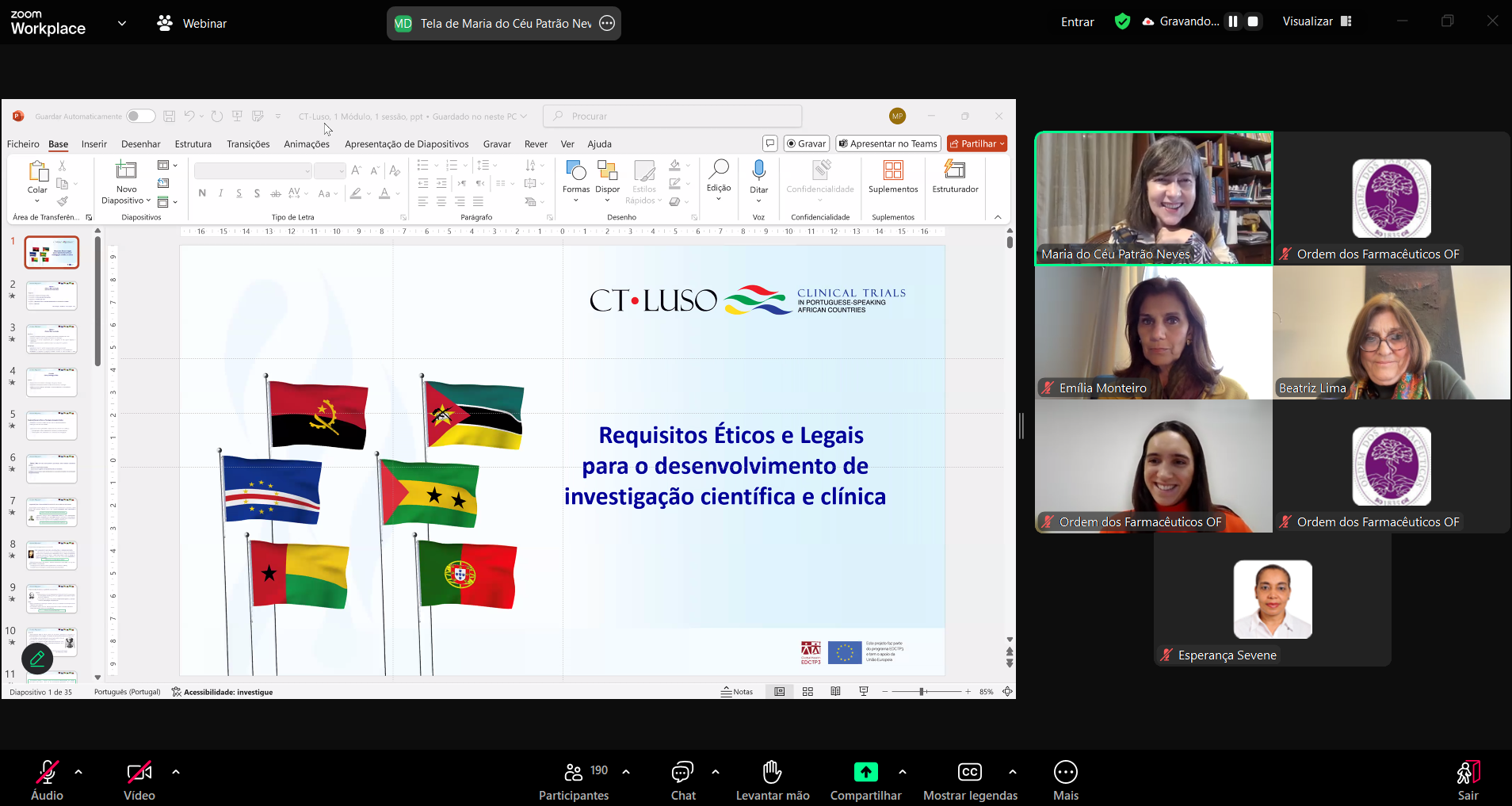Toggle italic (I) formatting

(220, 193)
